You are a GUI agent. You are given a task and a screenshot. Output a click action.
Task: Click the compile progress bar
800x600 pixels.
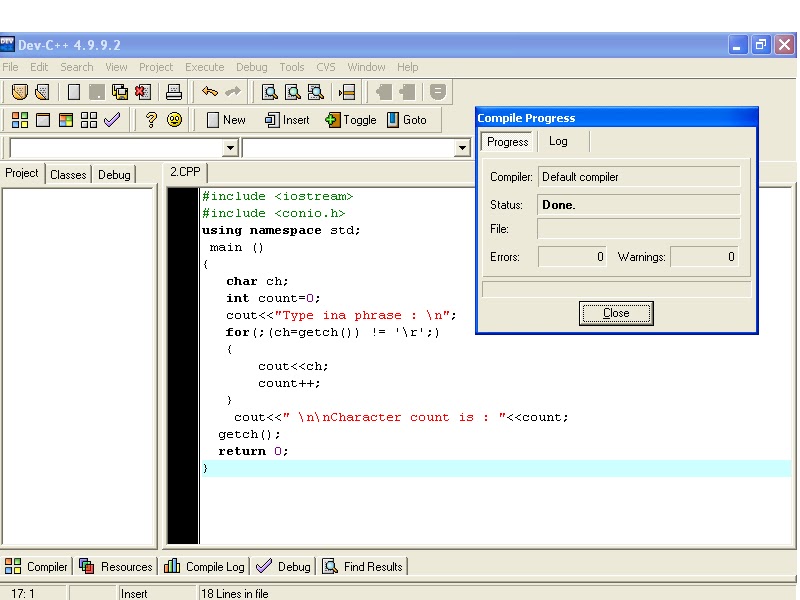(x=616, y=289)
